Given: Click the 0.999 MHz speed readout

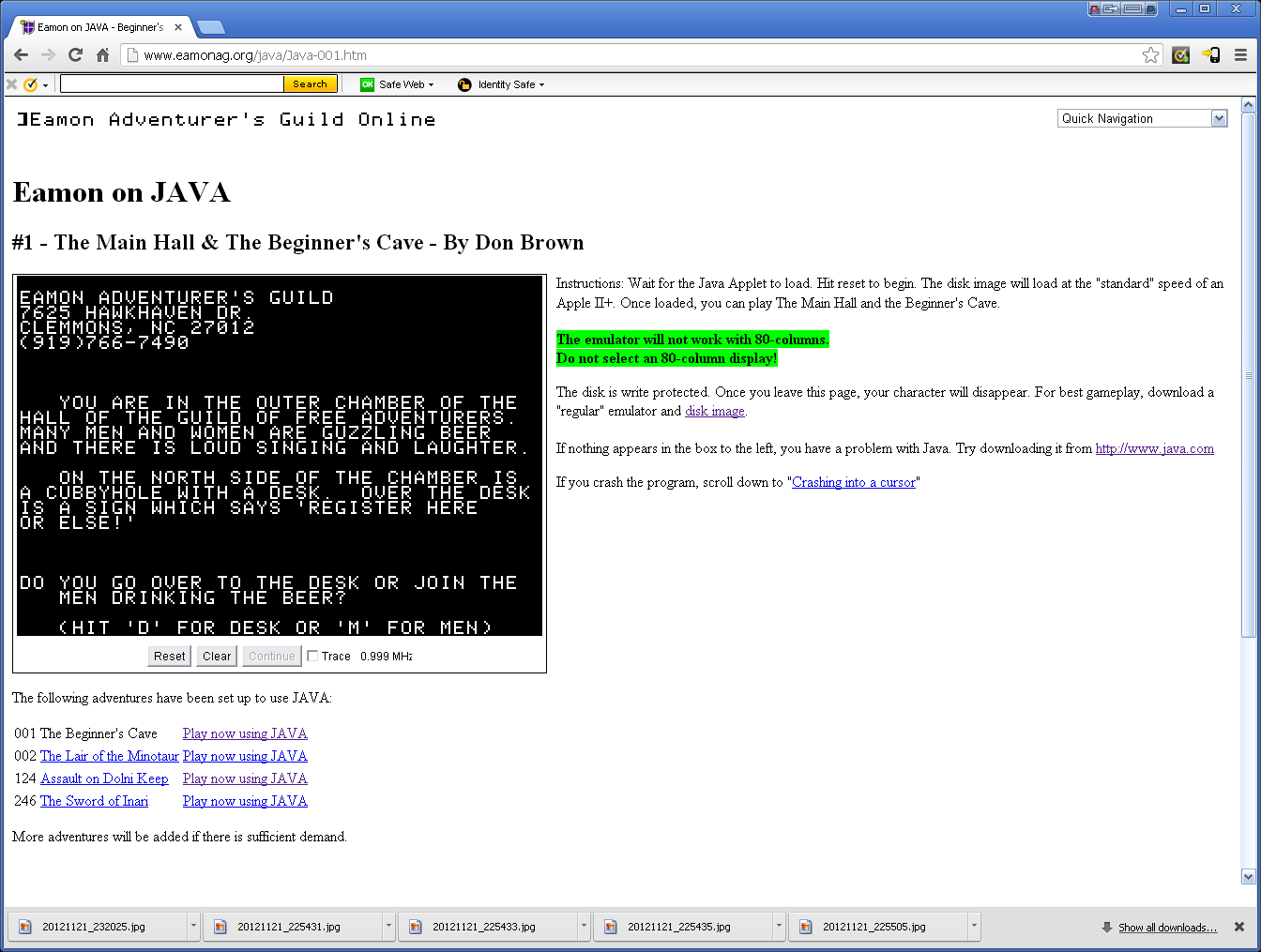Looking at the screenshot, I should click(387, 656).
